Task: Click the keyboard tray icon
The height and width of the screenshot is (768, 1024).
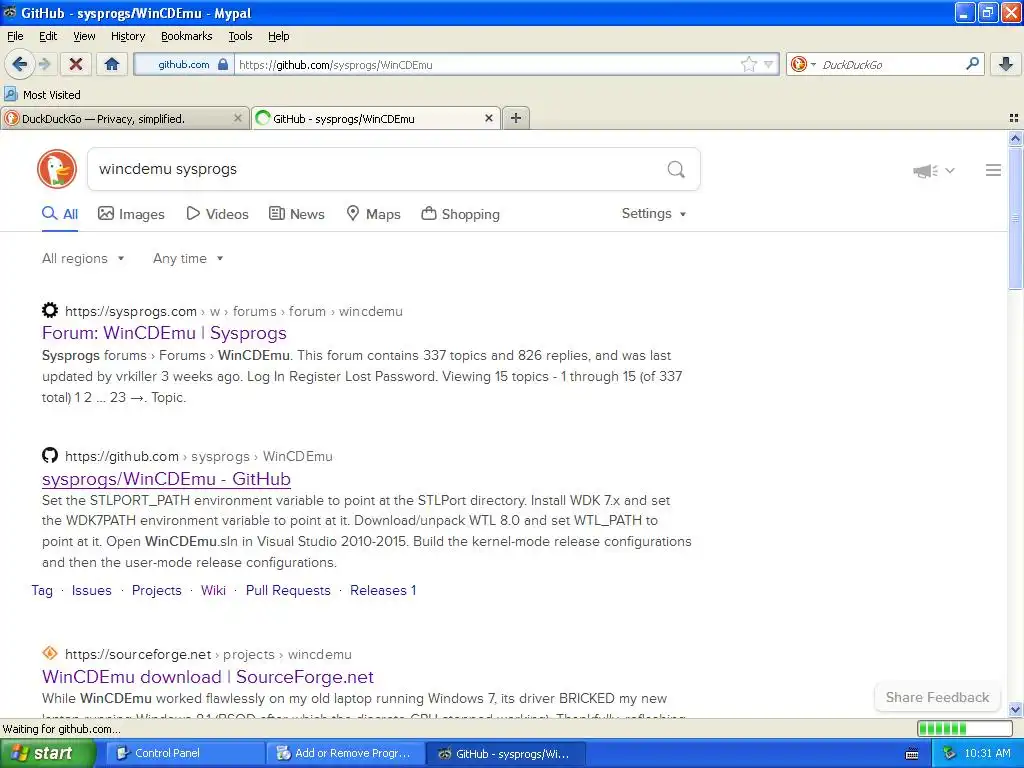Action: click(x=912, y=754)
